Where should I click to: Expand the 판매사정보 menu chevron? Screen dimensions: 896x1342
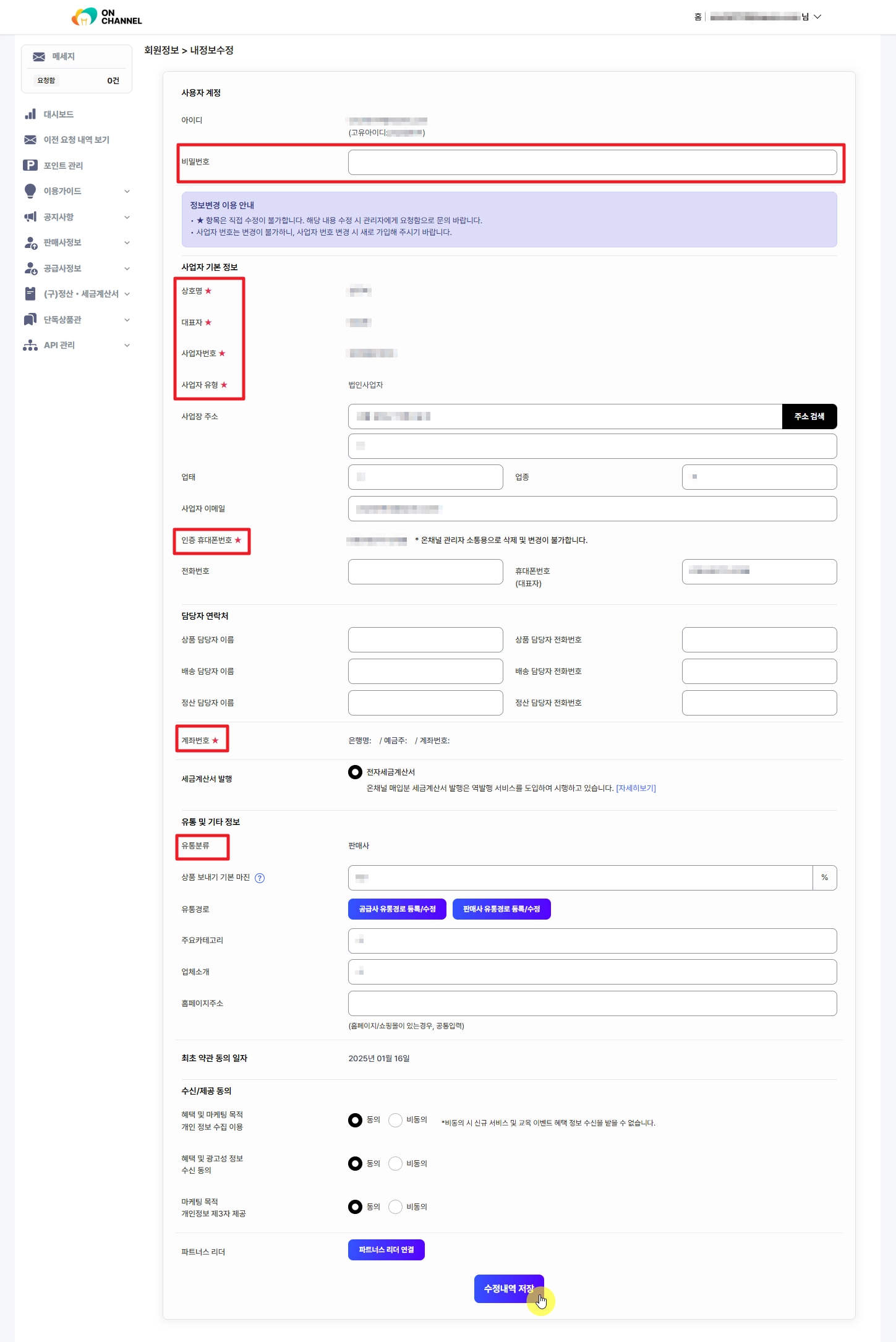127,242
